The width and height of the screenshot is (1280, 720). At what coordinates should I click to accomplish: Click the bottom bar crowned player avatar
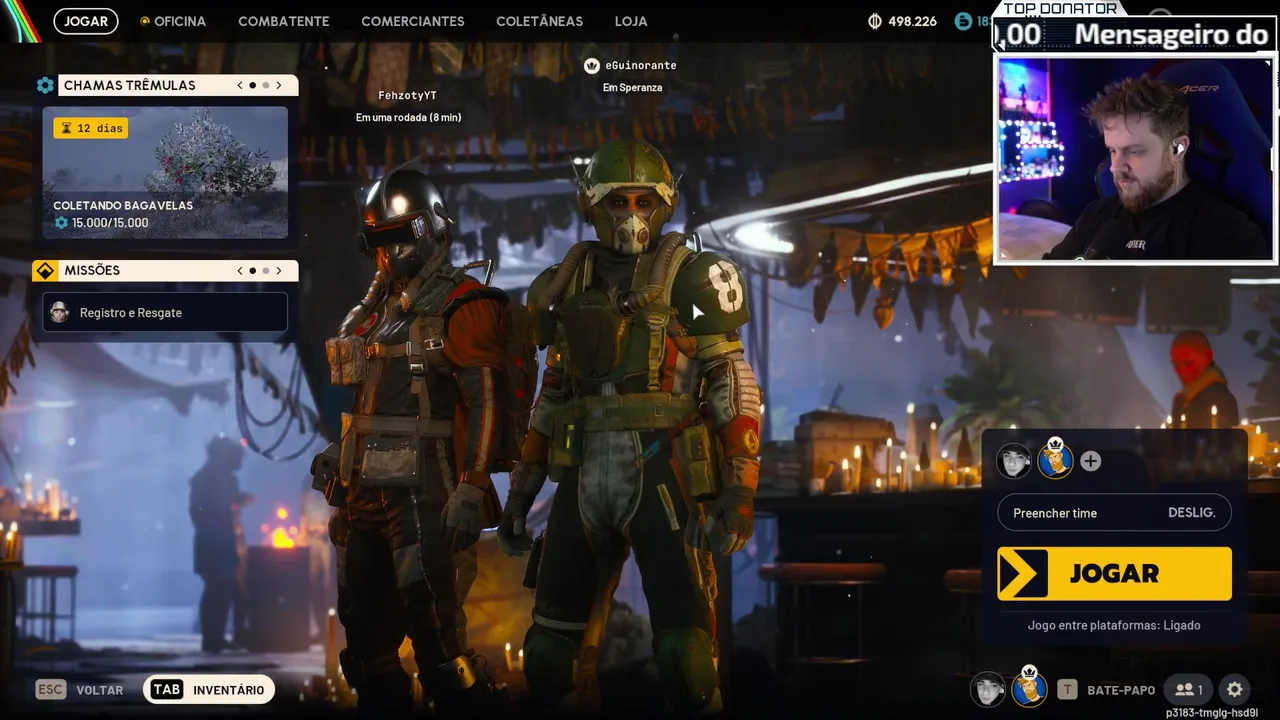coord(1029,688)
